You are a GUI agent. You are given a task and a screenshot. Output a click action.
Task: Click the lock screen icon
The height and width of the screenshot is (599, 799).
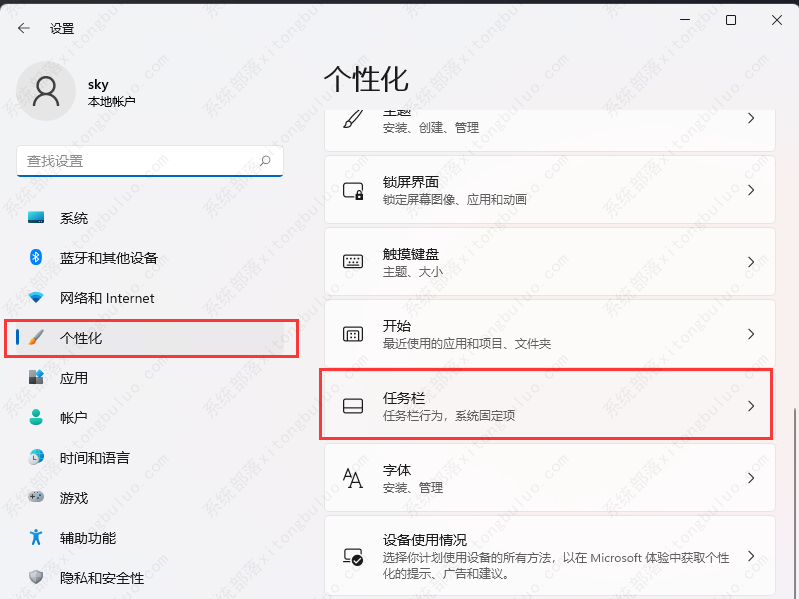point(353,190)
